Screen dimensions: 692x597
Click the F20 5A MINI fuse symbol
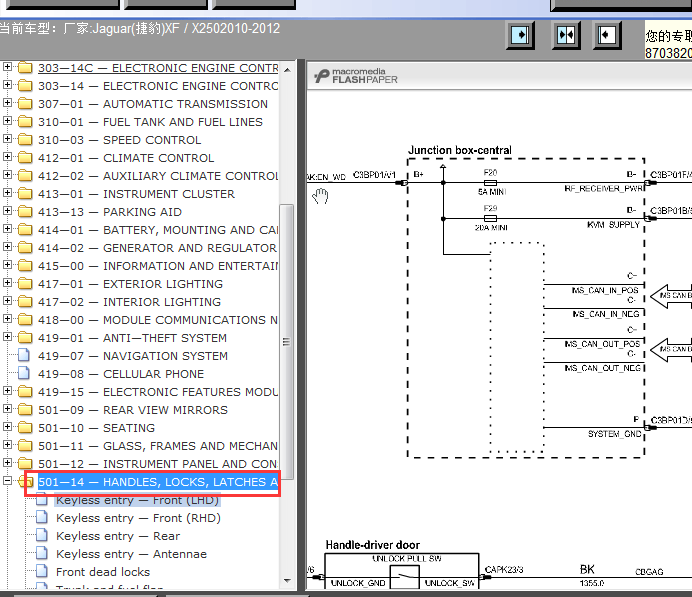(x=490, y=183)
